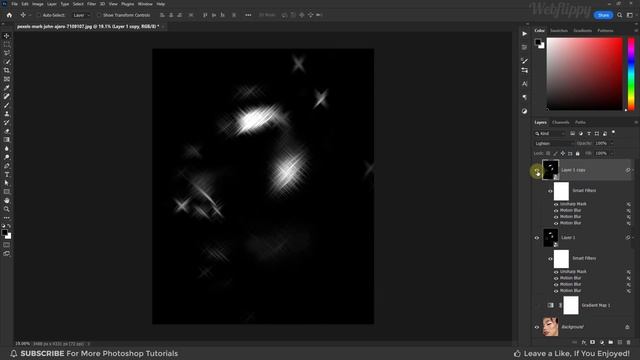Click the delete layer trash icon
The width and height of the screenshot is (640, 360).
(628, 342)
